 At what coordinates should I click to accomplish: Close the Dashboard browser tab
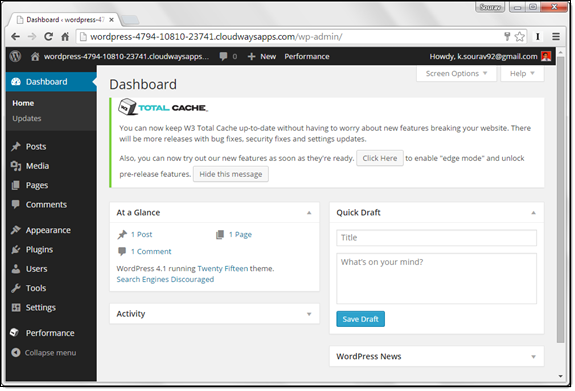pyautogui.click(x=111, y=20)
